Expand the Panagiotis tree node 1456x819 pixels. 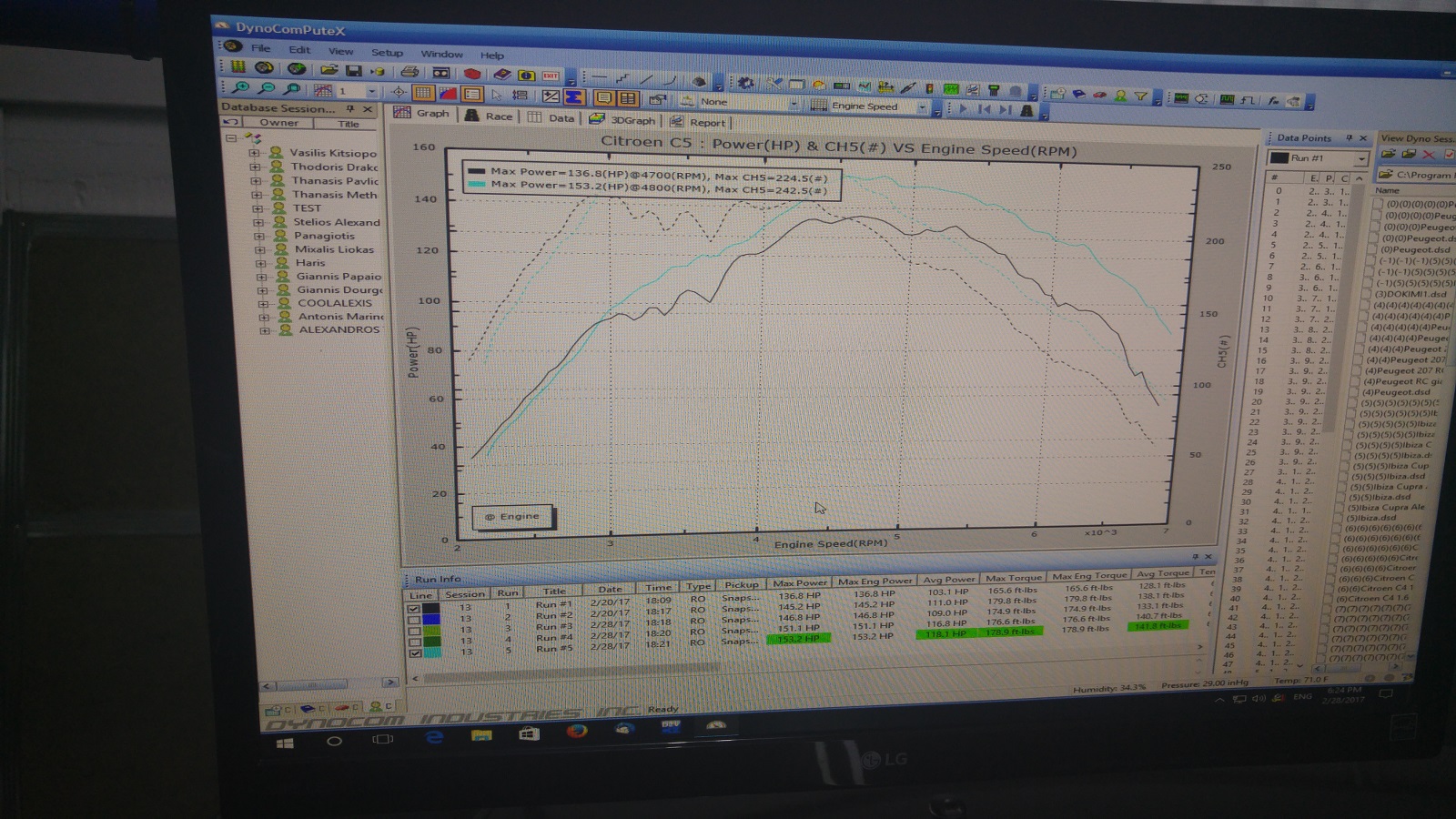coord(258,235)
